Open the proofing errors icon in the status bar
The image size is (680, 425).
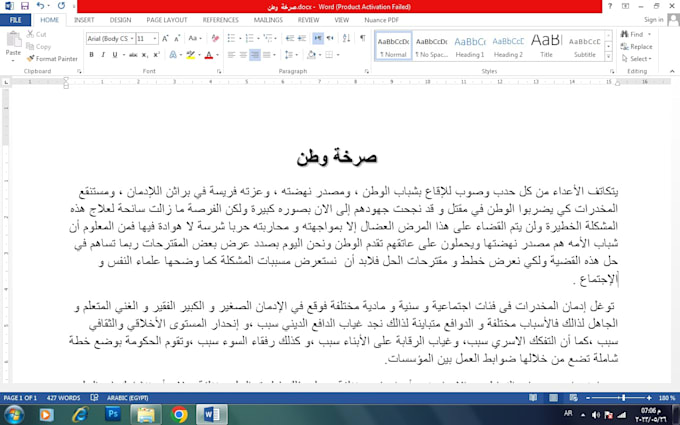tap(94, 398)
